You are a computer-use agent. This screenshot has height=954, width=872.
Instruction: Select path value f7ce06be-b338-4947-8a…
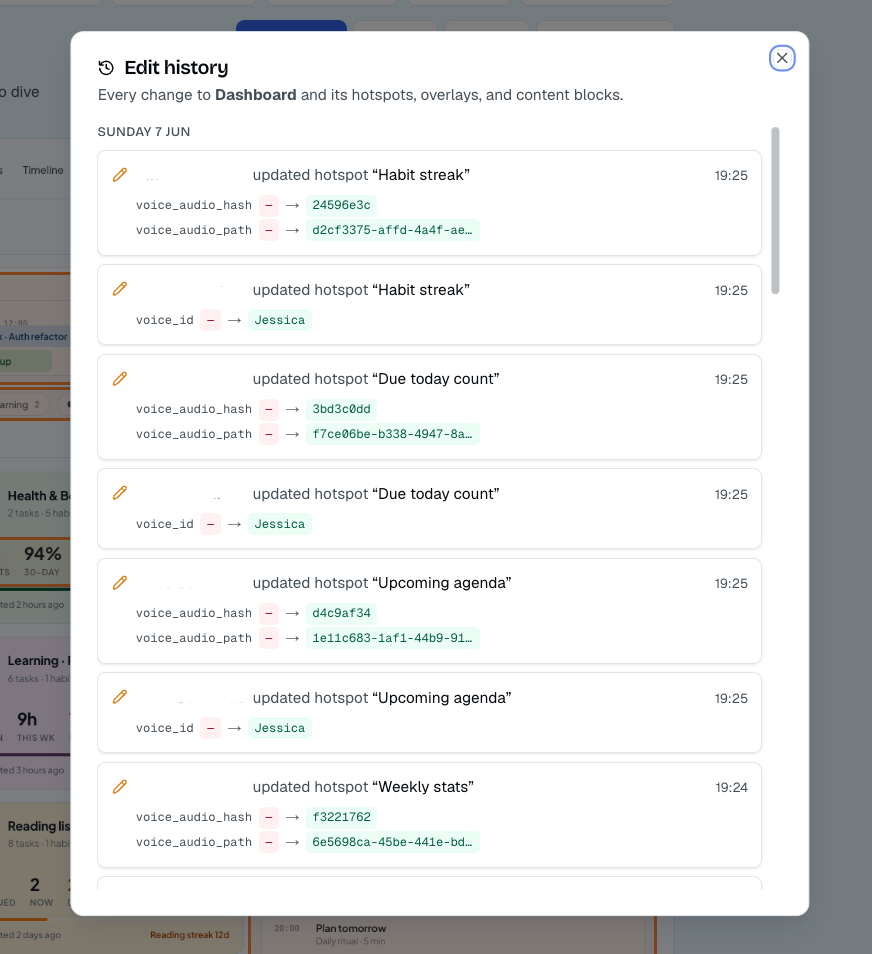[x=392, y=434]
